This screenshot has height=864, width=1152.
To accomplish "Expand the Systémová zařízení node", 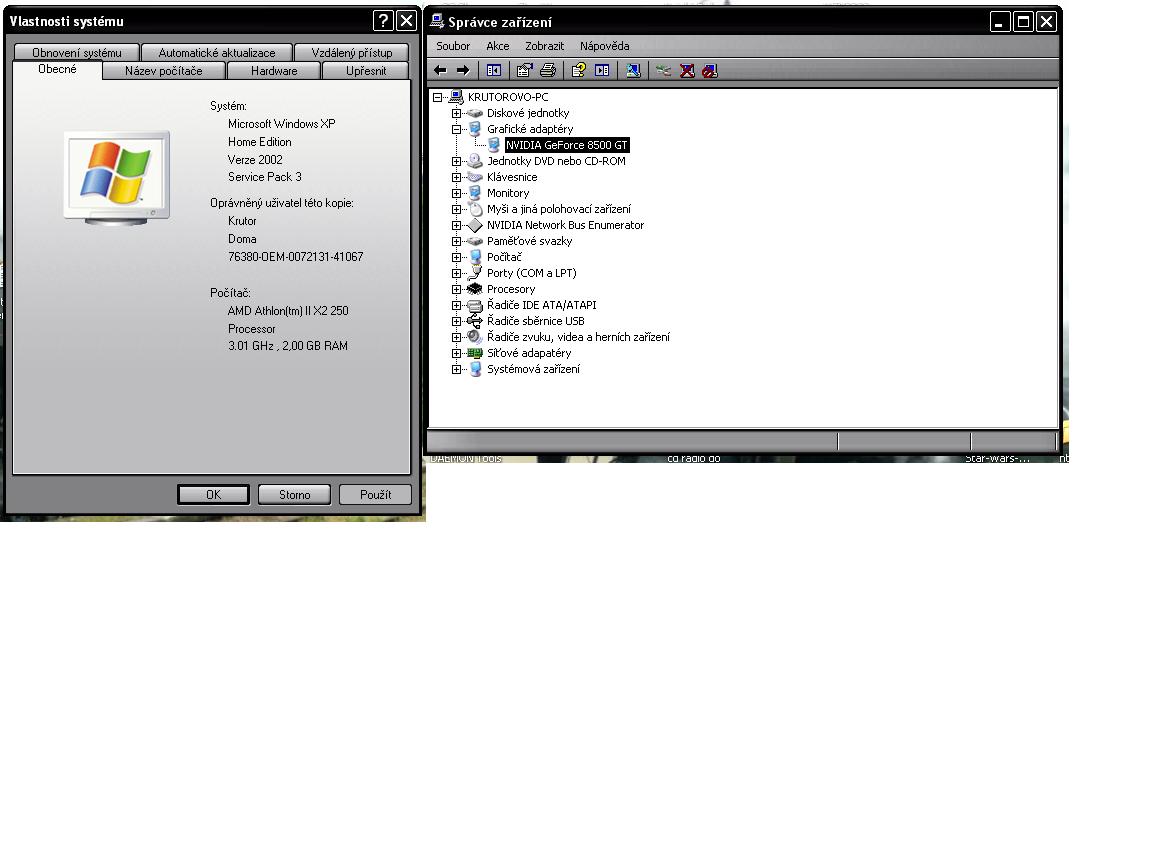I will coord(456,370).
